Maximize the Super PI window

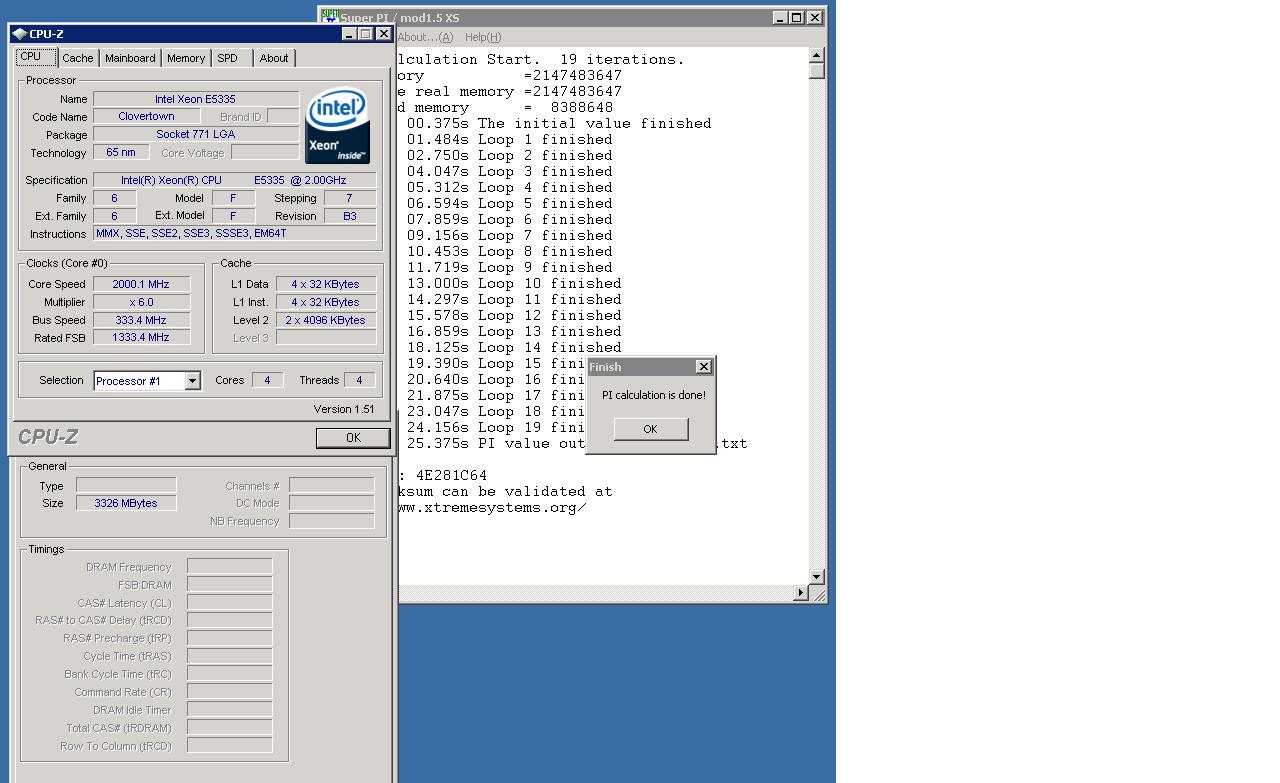pos(796,17)
